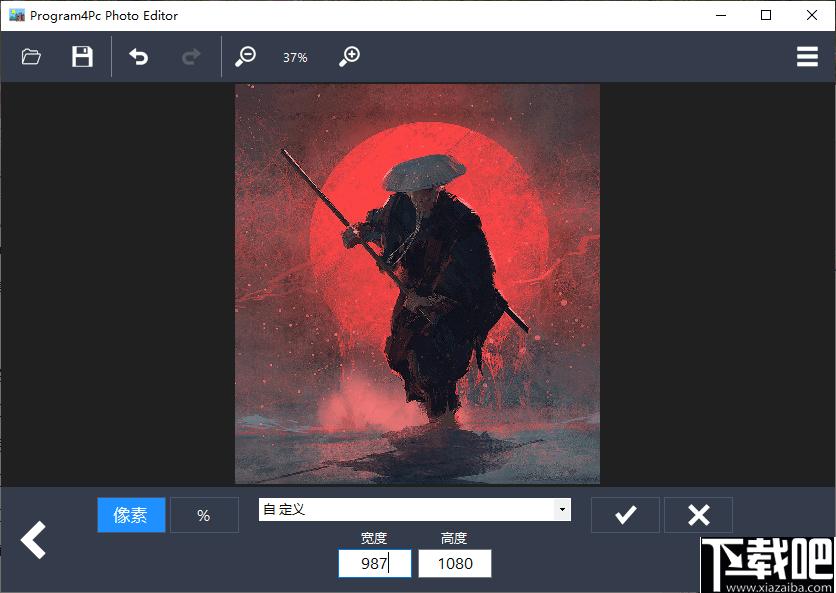Image resolution: width=836 pixels, height=593 pixels.
Task: Switch resize units to percent
Action: tap(204, 515)
